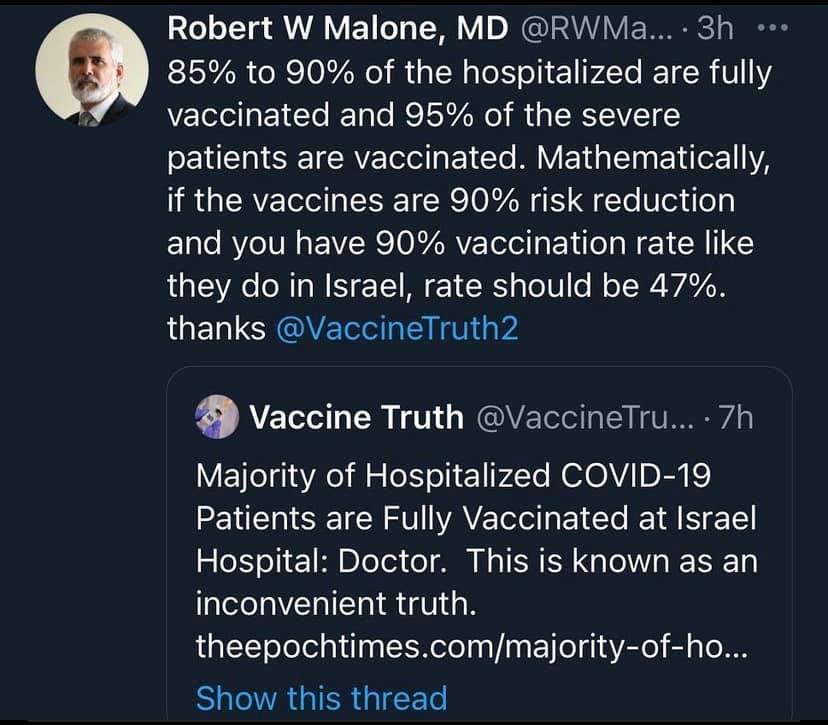Click the Vaccine Truth display name

[x=356, y=417]
